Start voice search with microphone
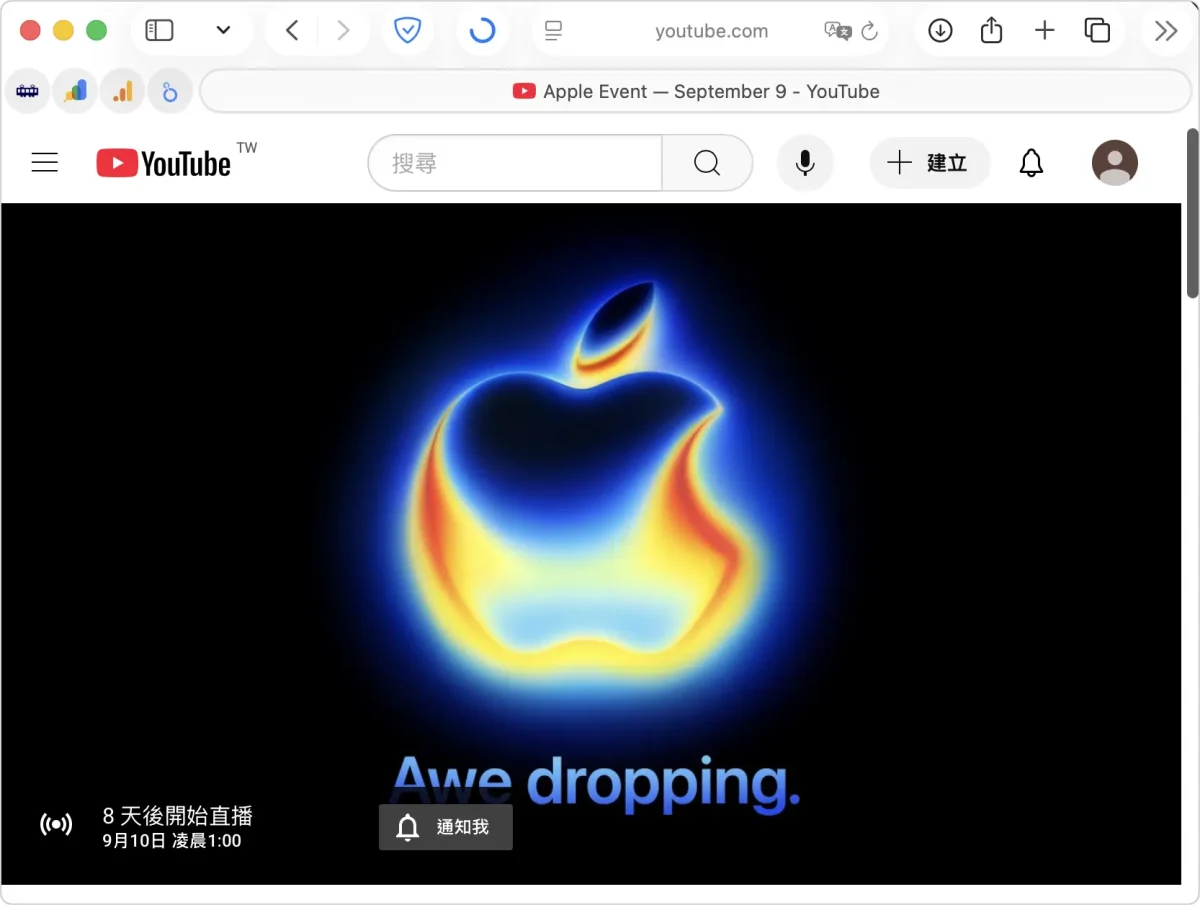Screen dimensions: 1200x905 (805, 162)
